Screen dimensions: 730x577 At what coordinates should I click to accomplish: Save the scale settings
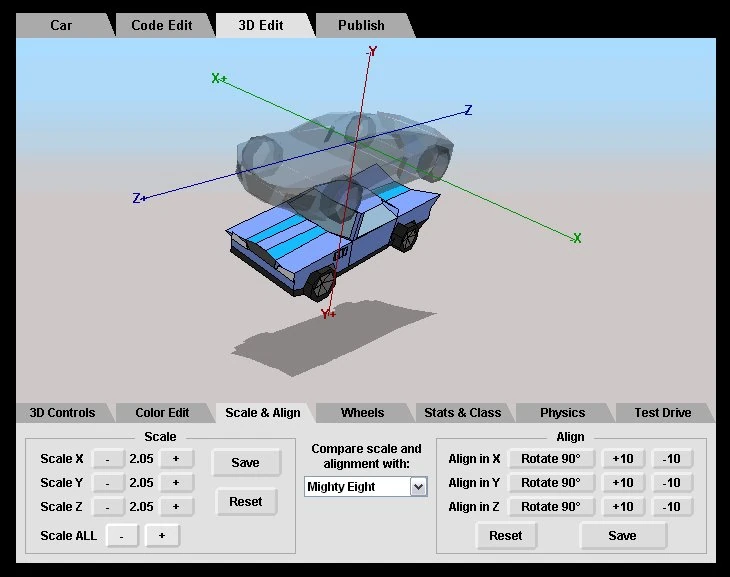(245, 462)
